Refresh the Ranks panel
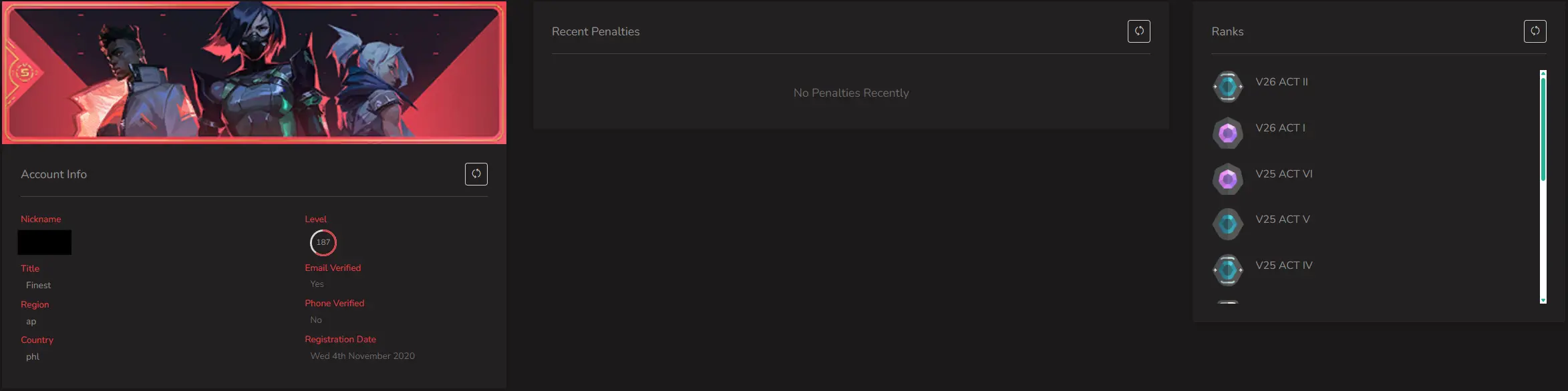1568x391 pixels. click(x=1535, y=31)
